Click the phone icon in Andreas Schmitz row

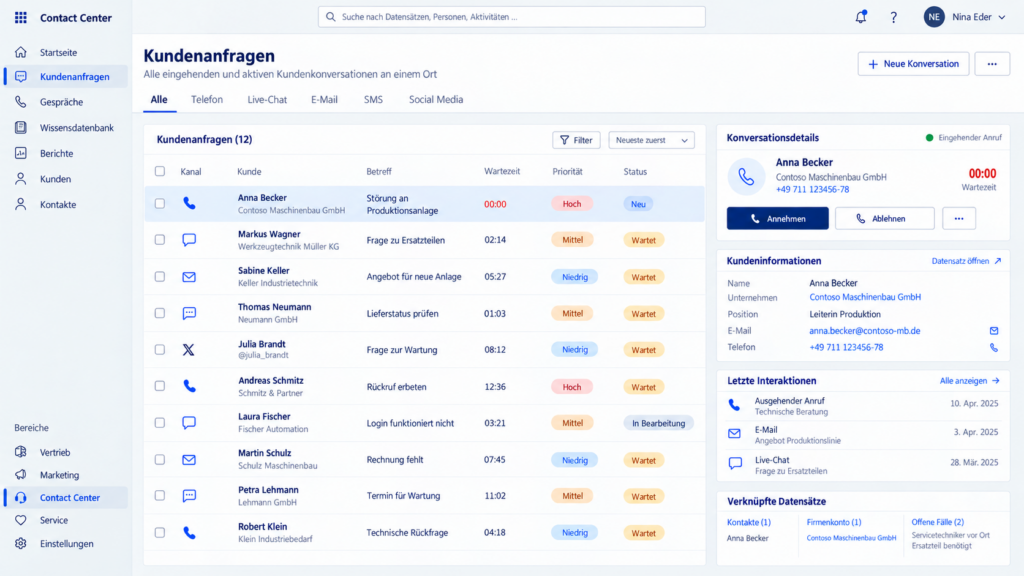189,386
